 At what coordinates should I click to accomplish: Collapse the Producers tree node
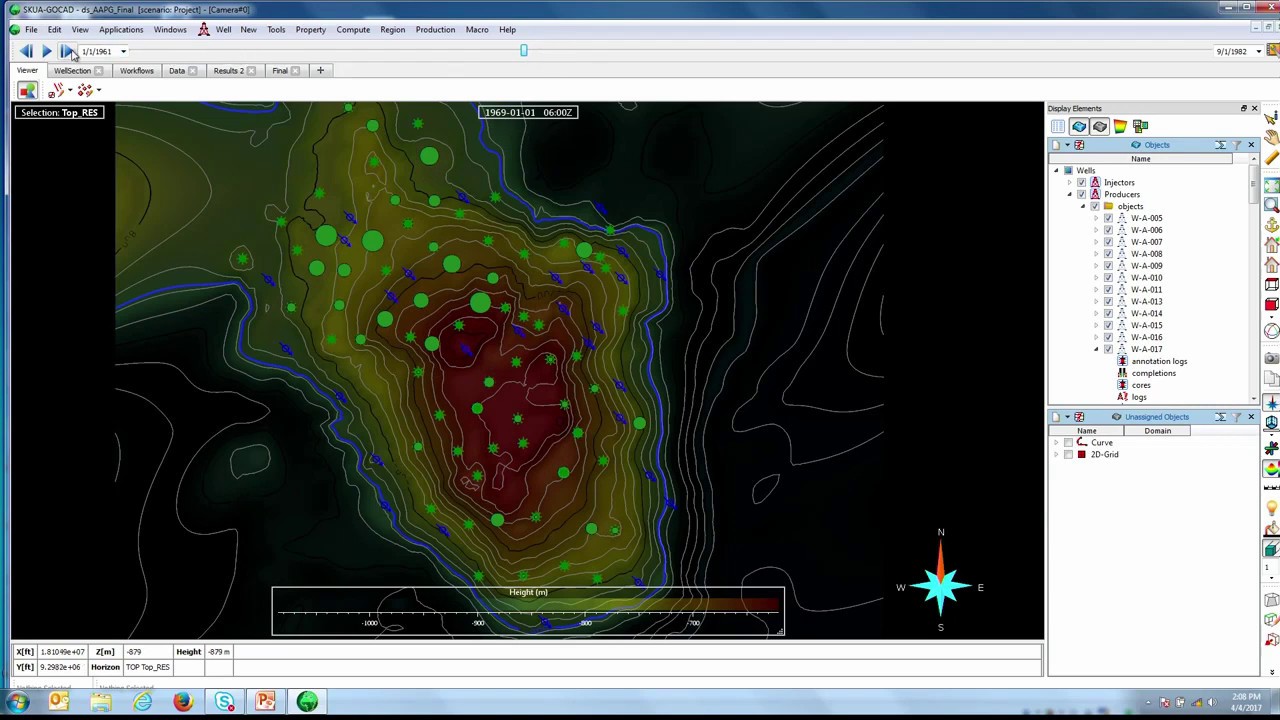coord(1069,195)
